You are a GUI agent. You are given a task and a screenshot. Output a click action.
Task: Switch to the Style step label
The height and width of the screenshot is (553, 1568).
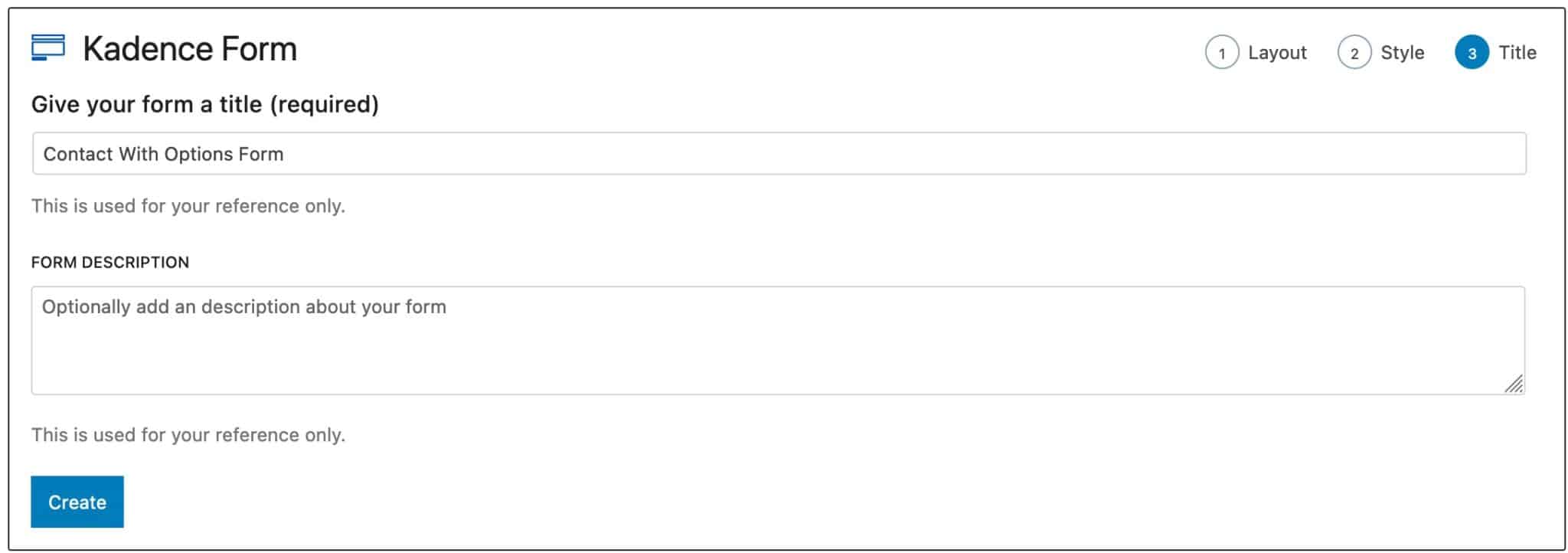(1402, 53)
